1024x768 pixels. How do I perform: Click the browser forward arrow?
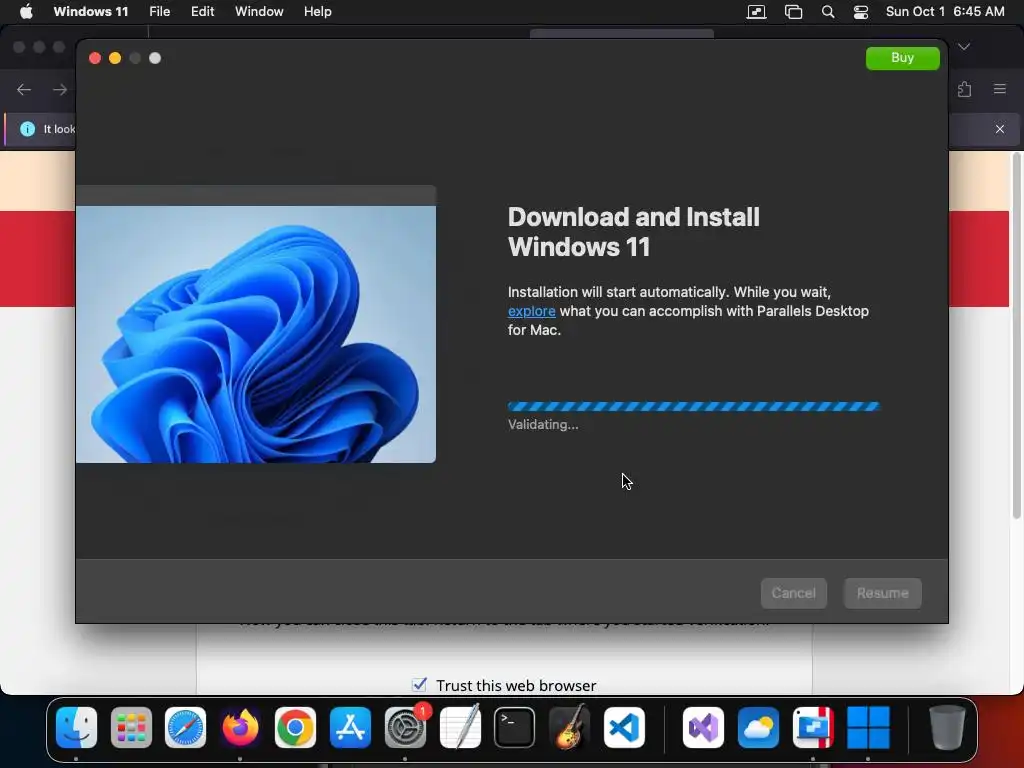click(60, 89)
